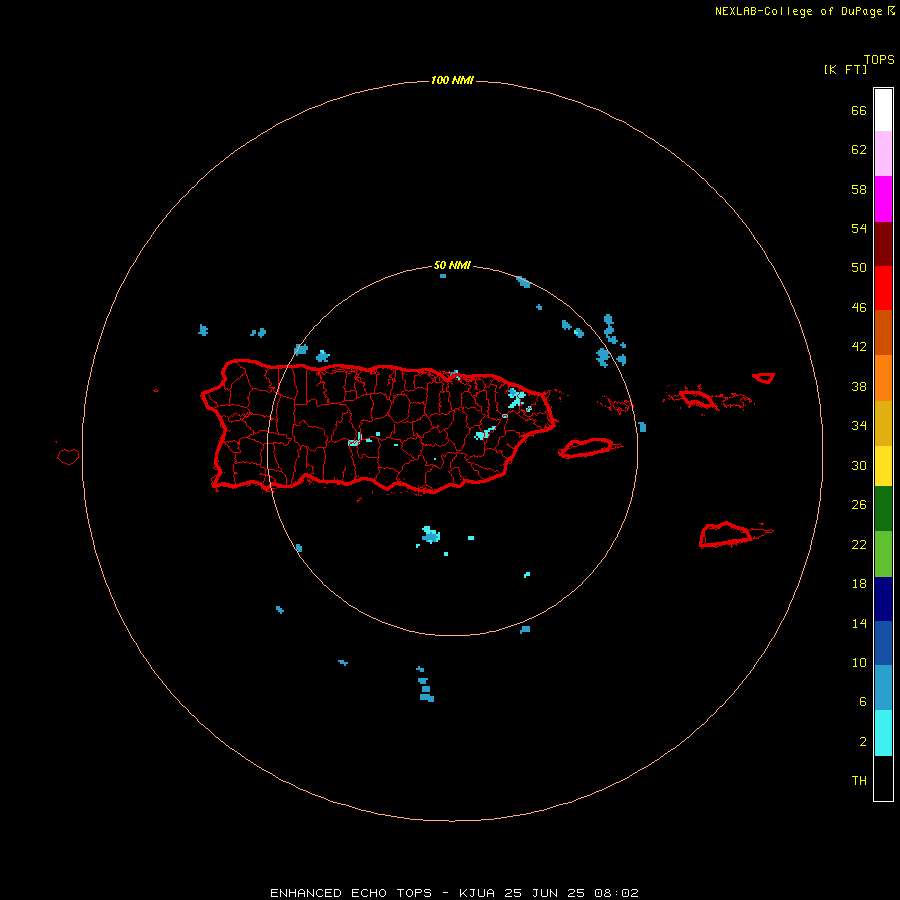The height and width of the screenshot is (900, 900).
Task: Click the medium blue 18 K FT swatch
Action: [883, 643]
